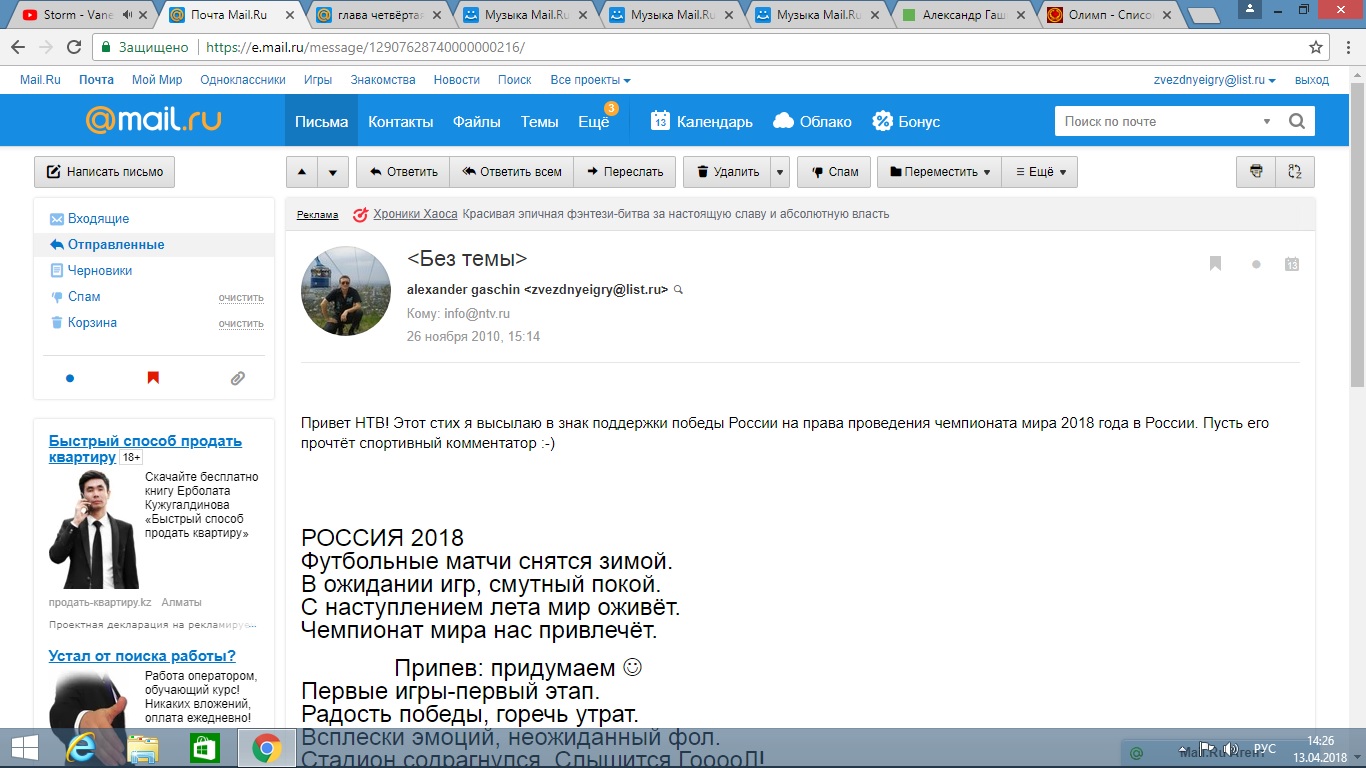Screen dimensions: 1366x768
Task: Click the print message icon
Action: pyautogui.click(x=1256, y=172)
